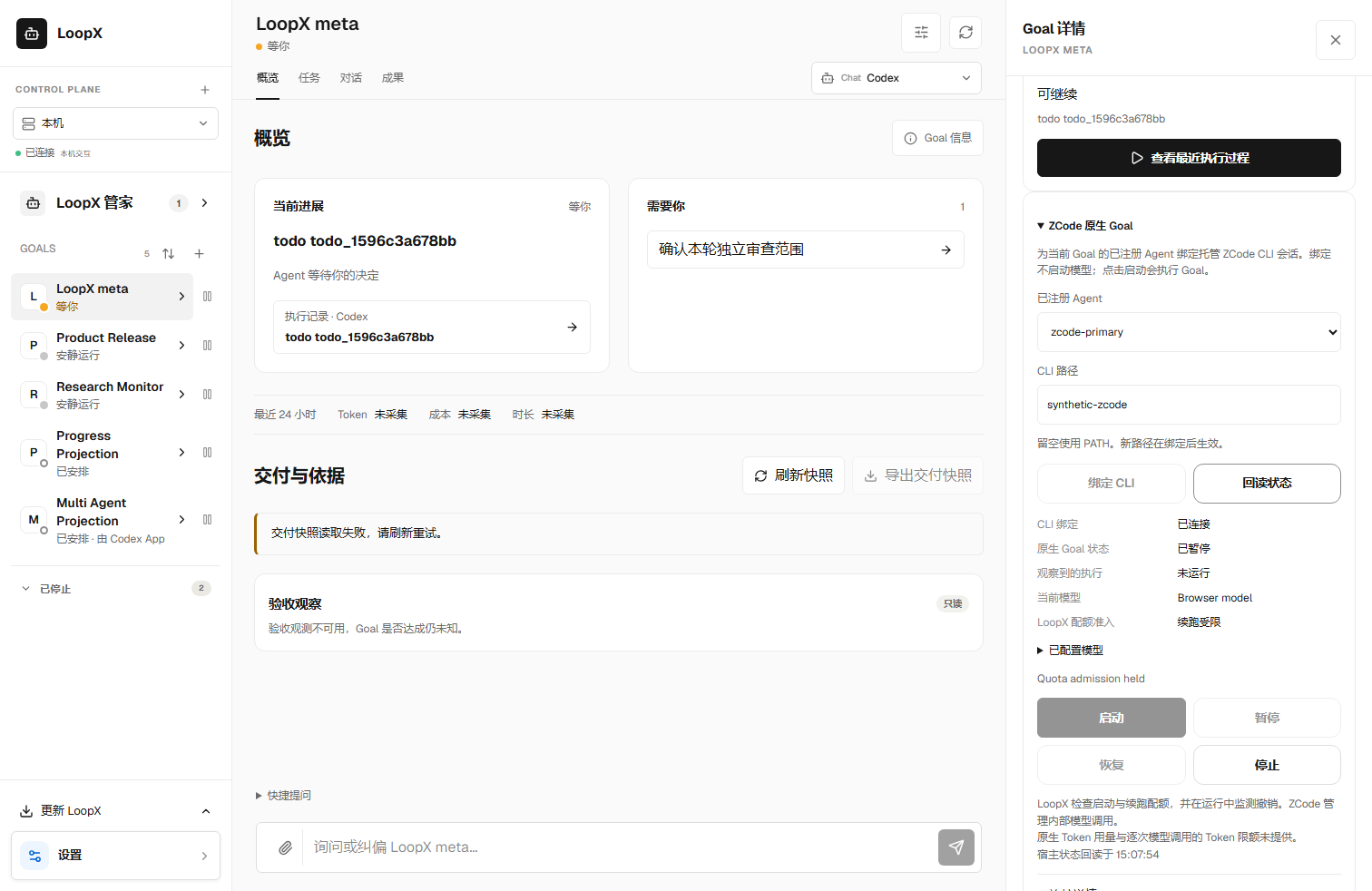Expand the Product Release chevron
Viewport: 1372px width, 891px height.
[x=181, y=346]
